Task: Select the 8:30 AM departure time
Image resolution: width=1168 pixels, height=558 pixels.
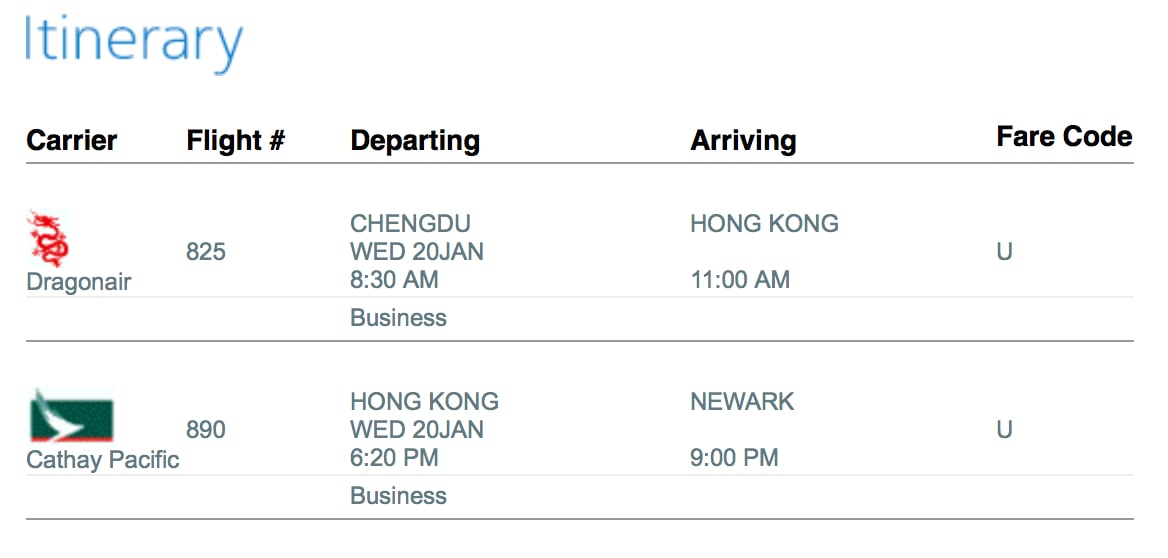Action: click(x=394, y=280)
